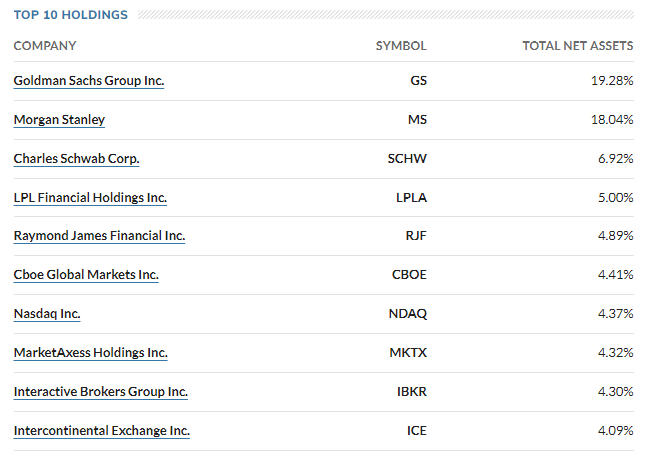
Task: Click the GS ticker symbol
Action: tap(418, 81)
